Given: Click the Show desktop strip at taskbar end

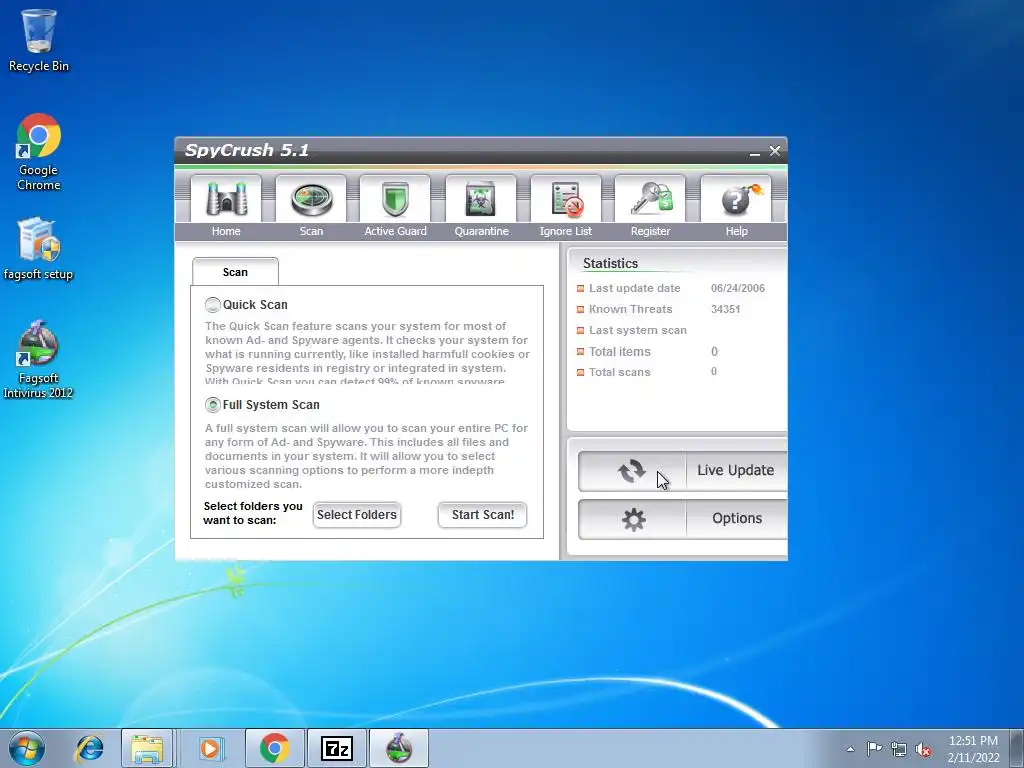Looking at the screenshot, I should point(1017,748).
